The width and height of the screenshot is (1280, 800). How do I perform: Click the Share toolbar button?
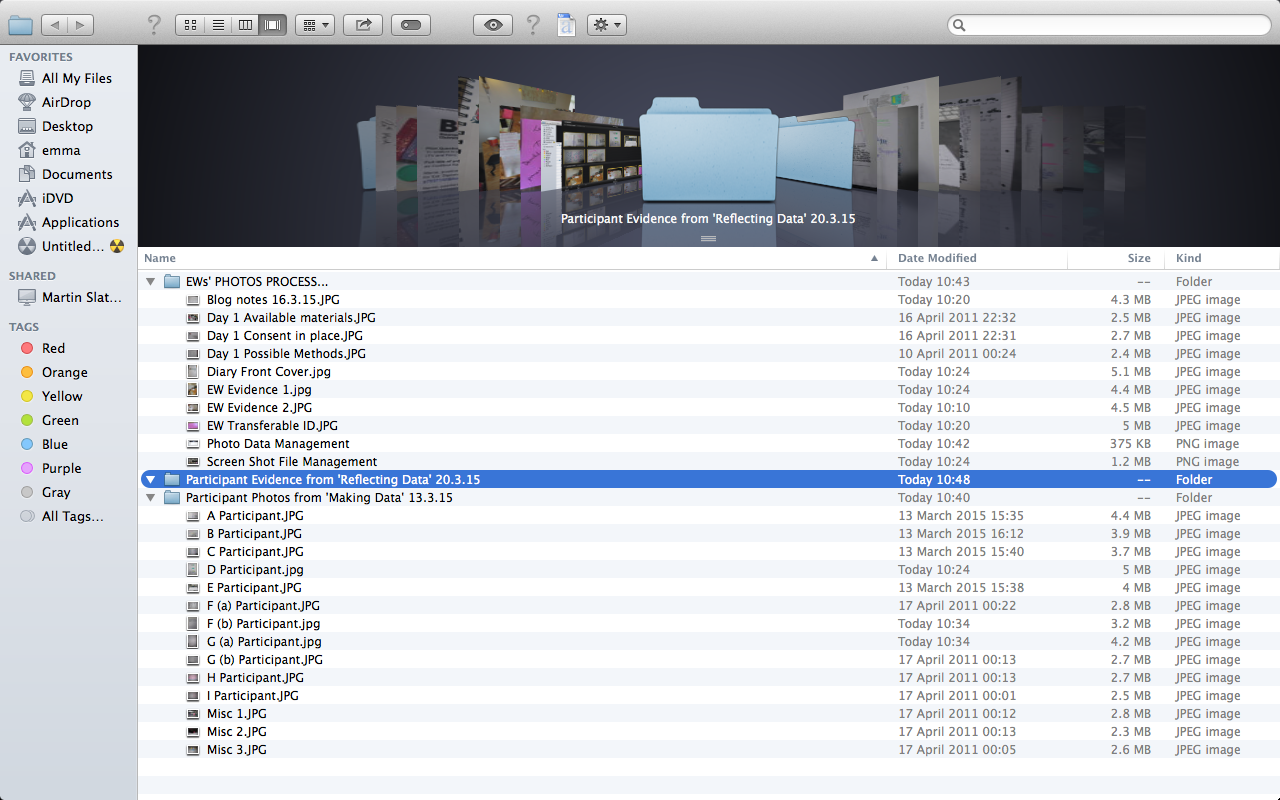pyautogui.click(x=362, y=25)
